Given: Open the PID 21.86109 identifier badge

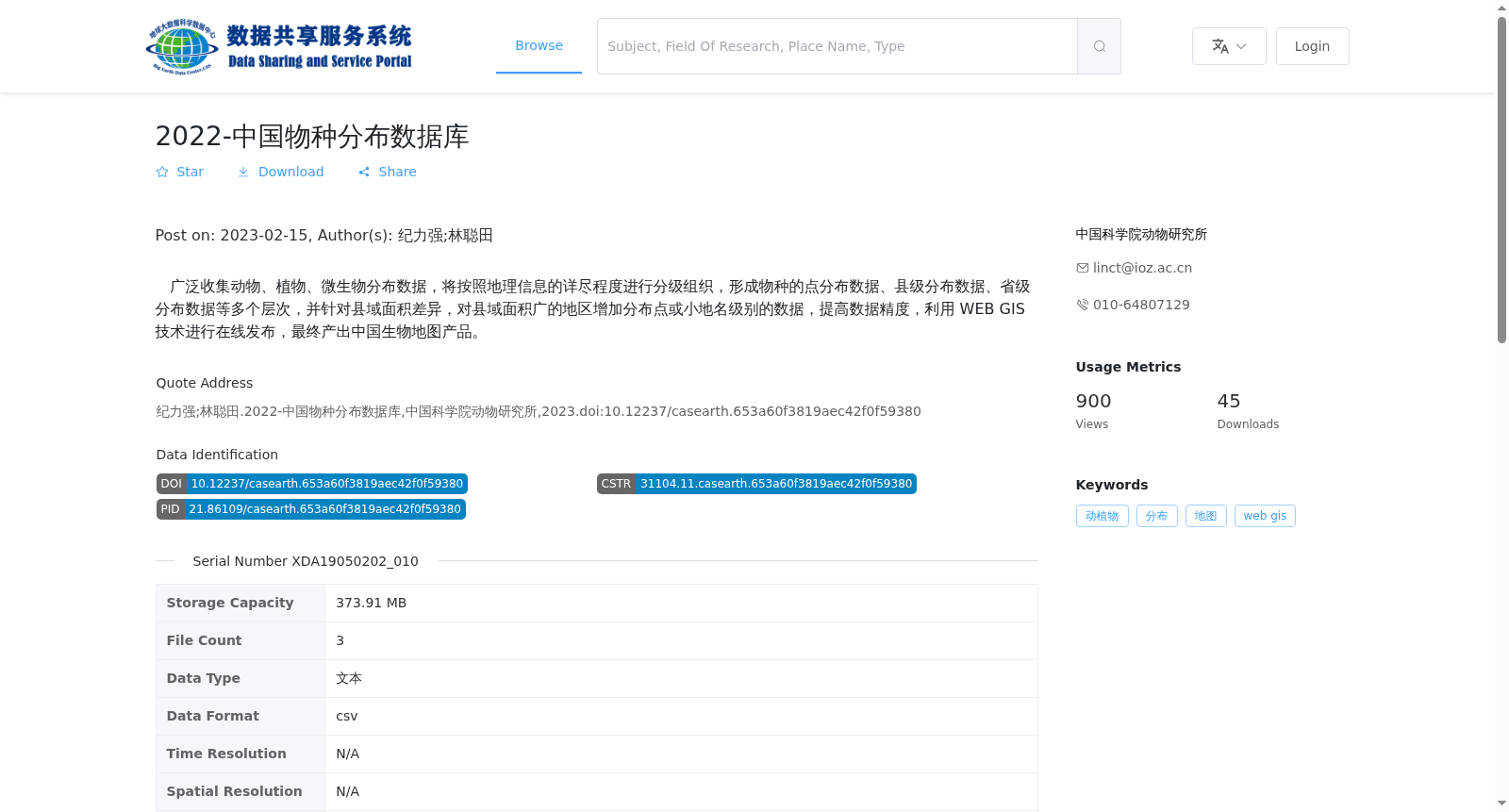Looking at the screenshot, I should pyautogui.click(x=311, y=509).
